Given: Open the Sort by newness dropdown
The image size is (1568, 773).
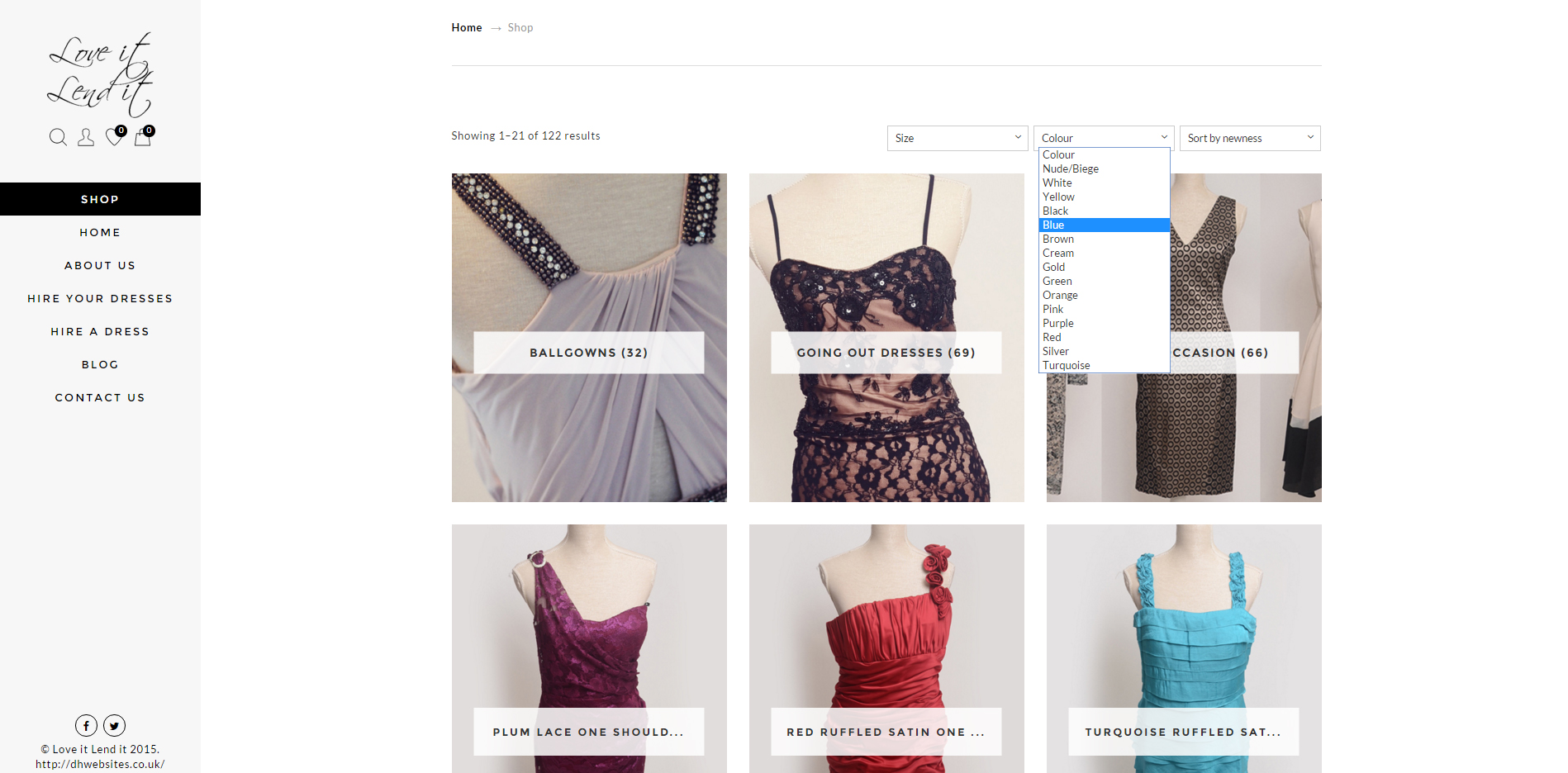Looking at the screenshot, I should point(1249,138).
